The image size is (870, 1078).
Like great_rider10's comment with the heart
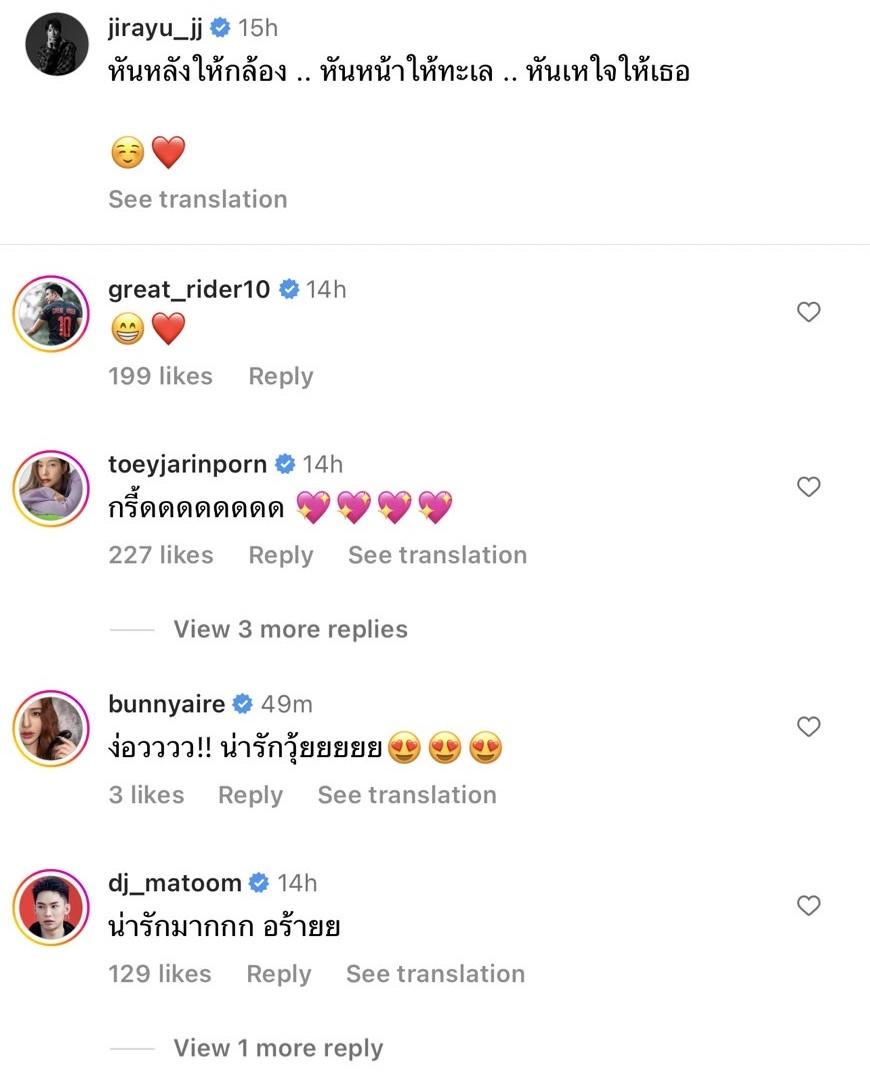tap(808, 313)
